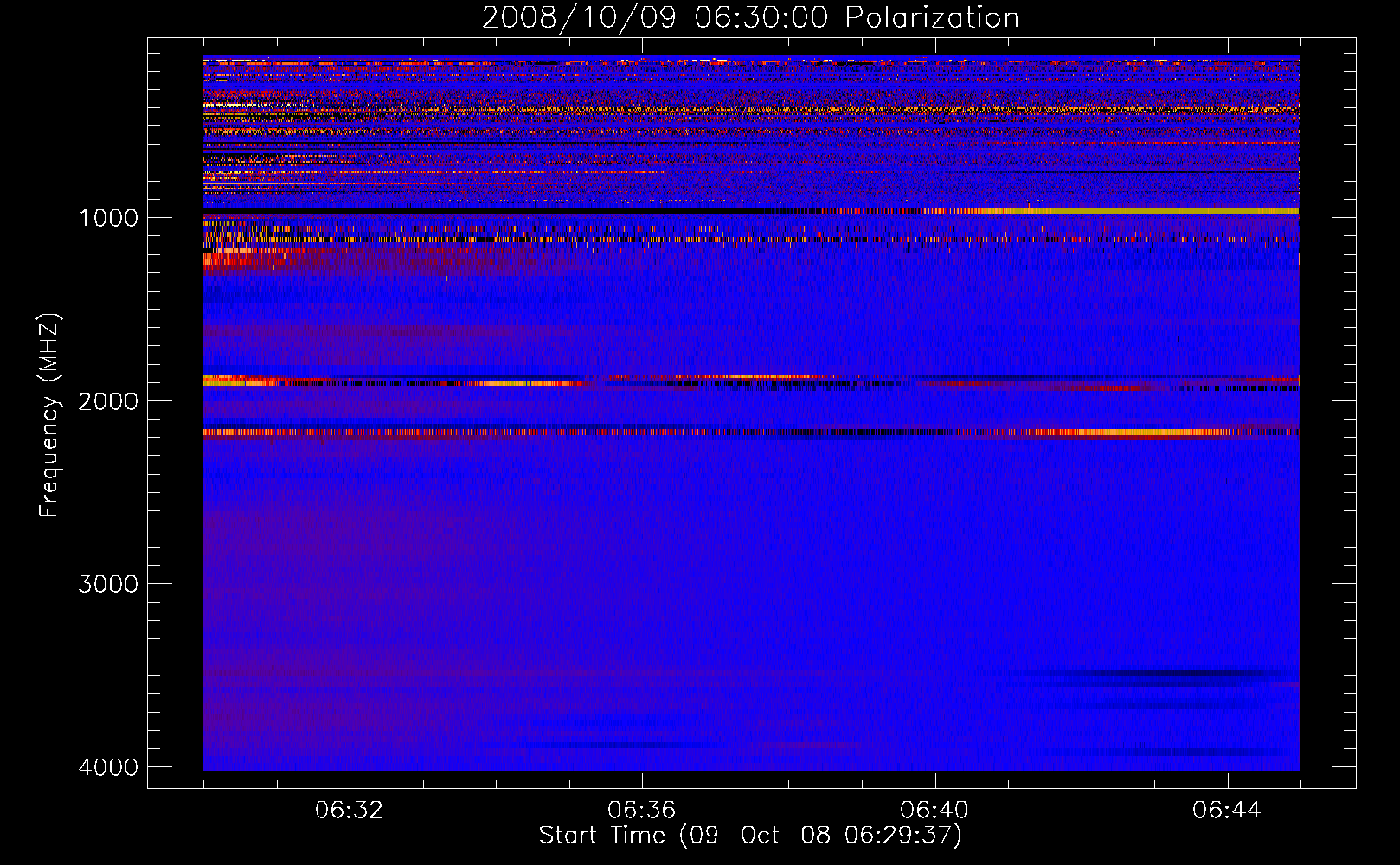Viewport: 1400px width, 865px height.
Task: Click the 06:36 time tick label
Action: (x=642, y=810)
